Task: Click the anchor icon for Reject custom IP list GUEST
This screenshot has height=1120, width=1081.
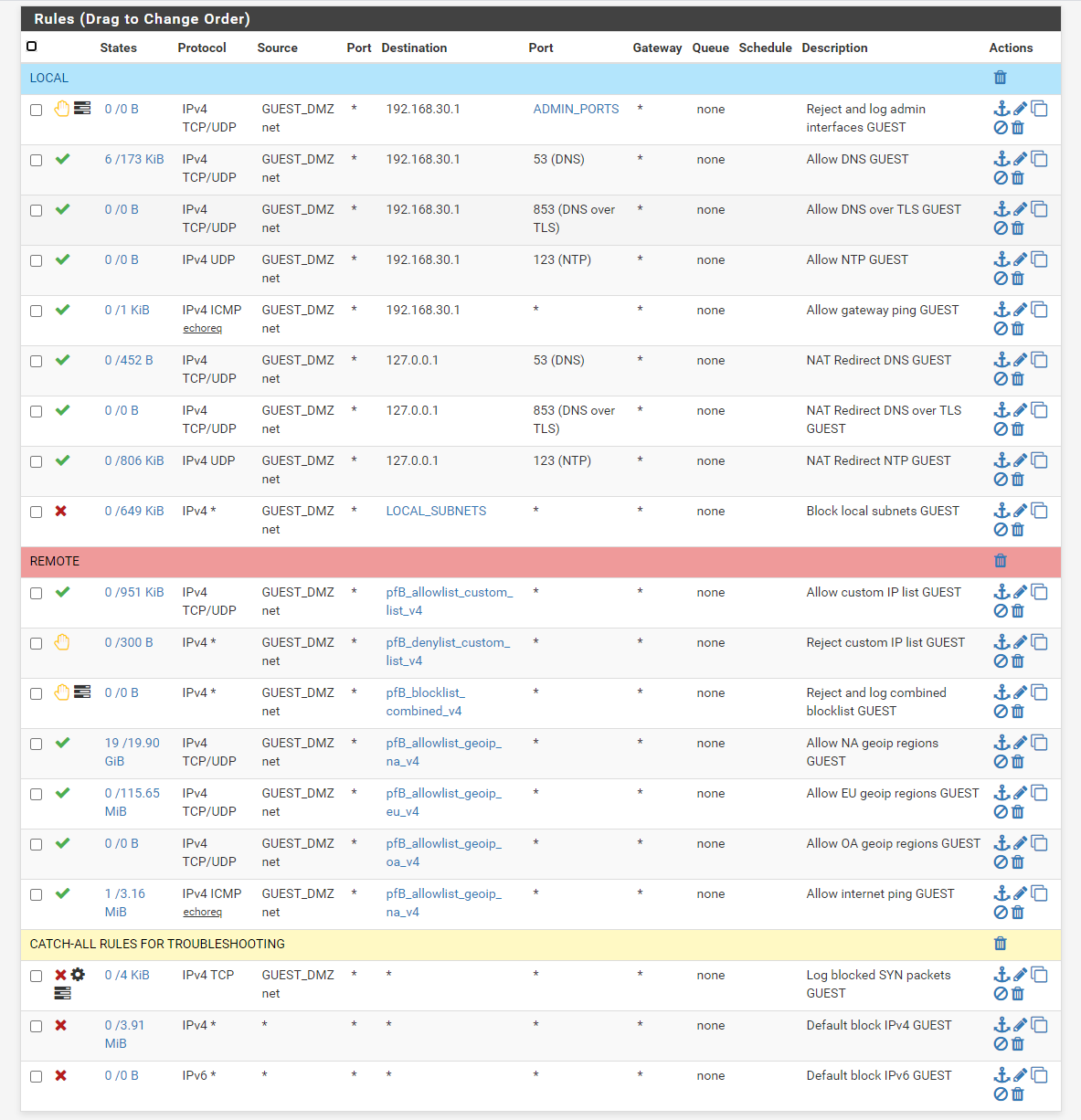Action: 1002,642
